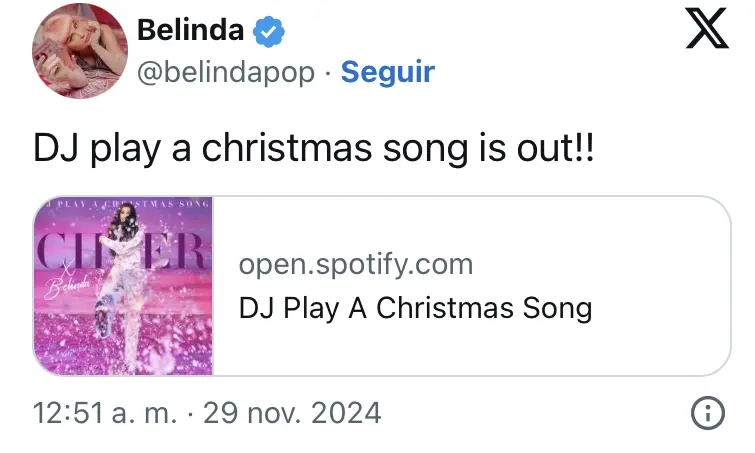This screenshot has width=755, height=453.
Task: Click the empty area right of the card title
Action: (x=660, y=307)
